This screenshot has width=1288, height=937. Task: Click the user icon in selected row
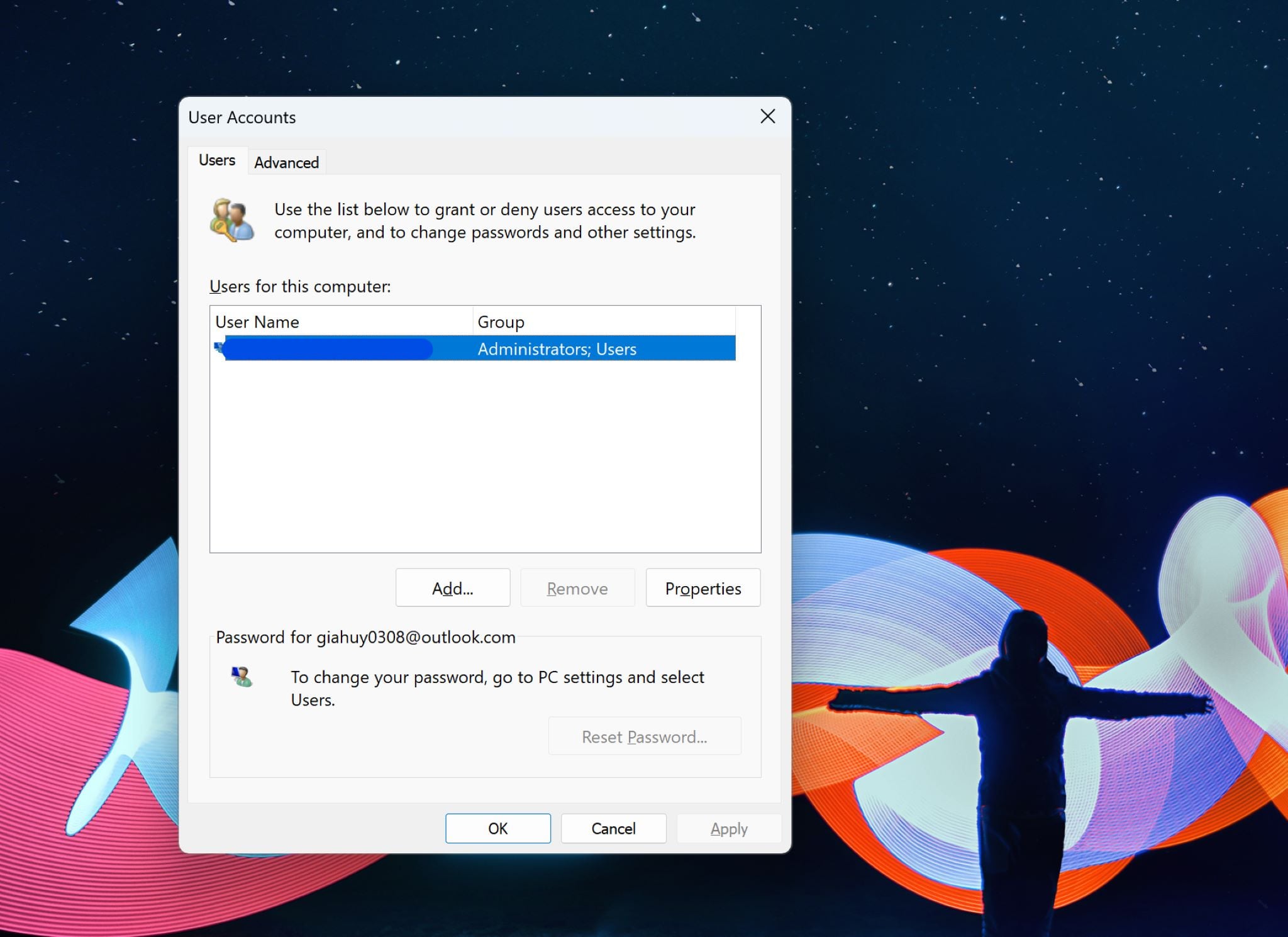tap(219, 347)
